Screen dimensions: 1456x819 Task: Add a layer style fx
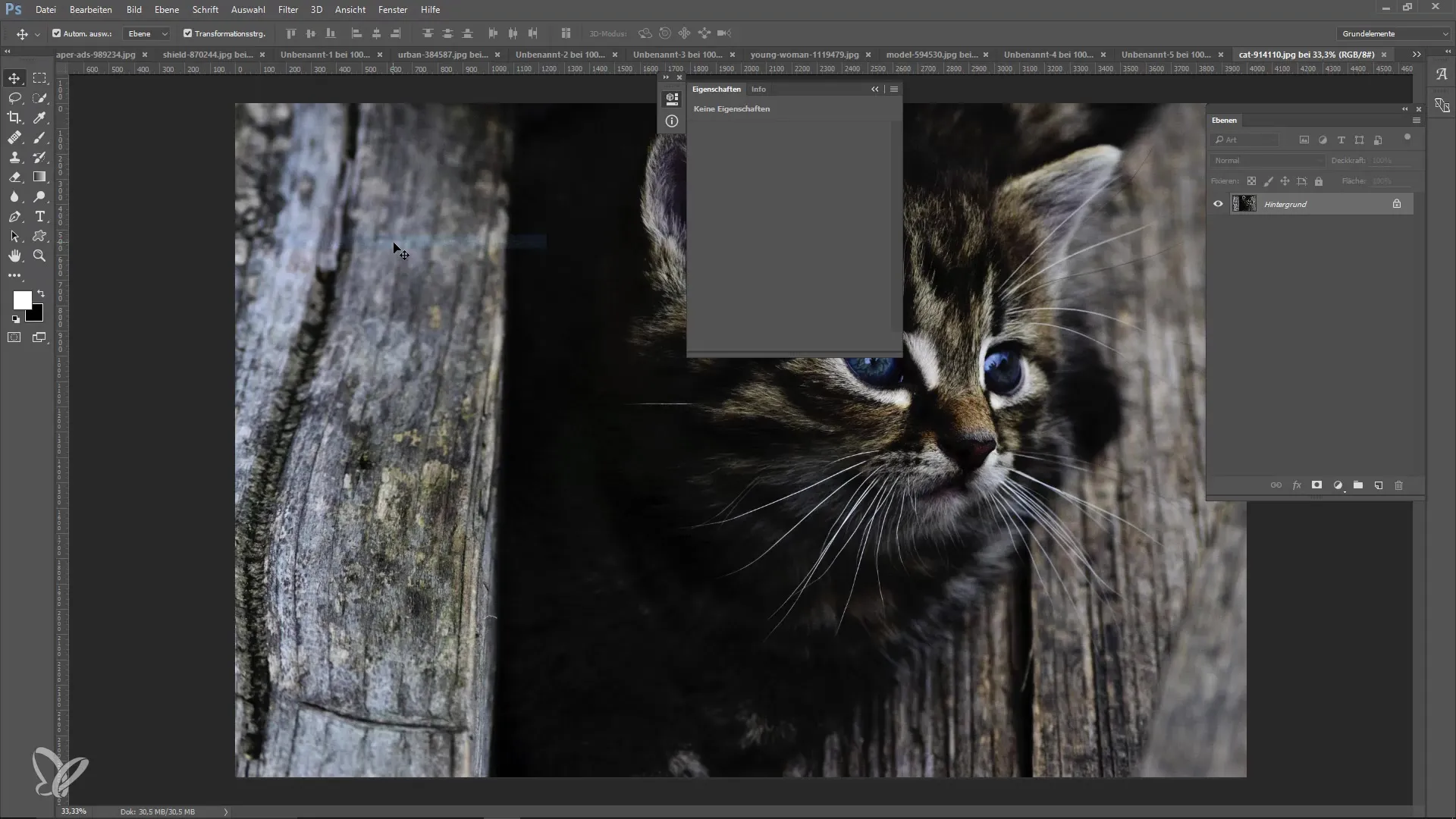coord(1297,485)
